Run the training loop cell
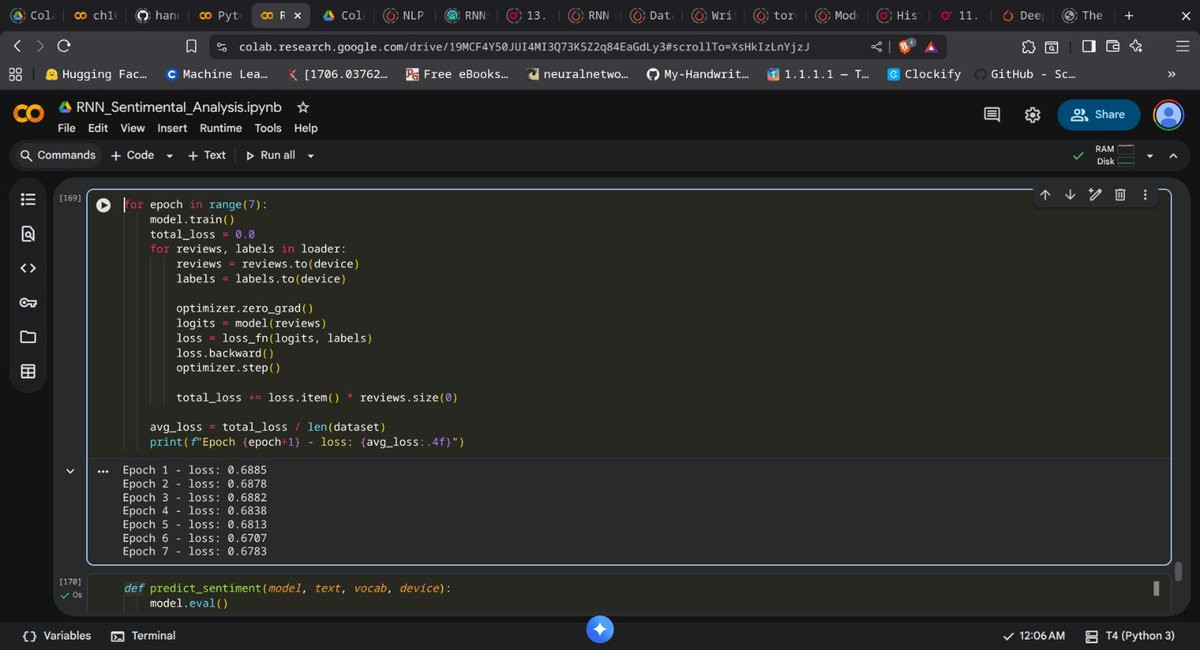This screenshot has width=1200, height=650. pyautogui.click(x=103, y=205)
